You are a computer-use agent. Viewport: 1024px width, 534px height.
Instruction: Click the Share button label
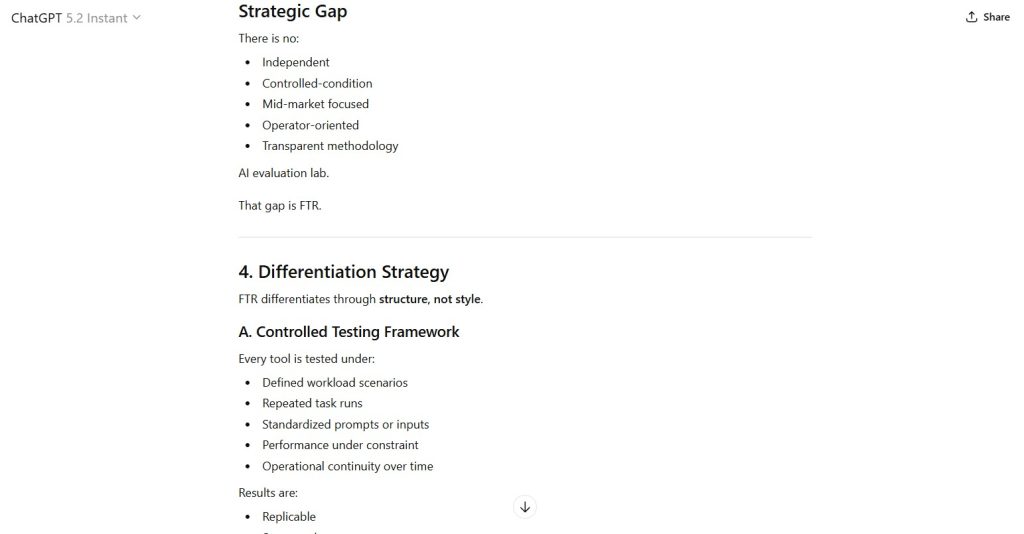click(x=996, y=17)
